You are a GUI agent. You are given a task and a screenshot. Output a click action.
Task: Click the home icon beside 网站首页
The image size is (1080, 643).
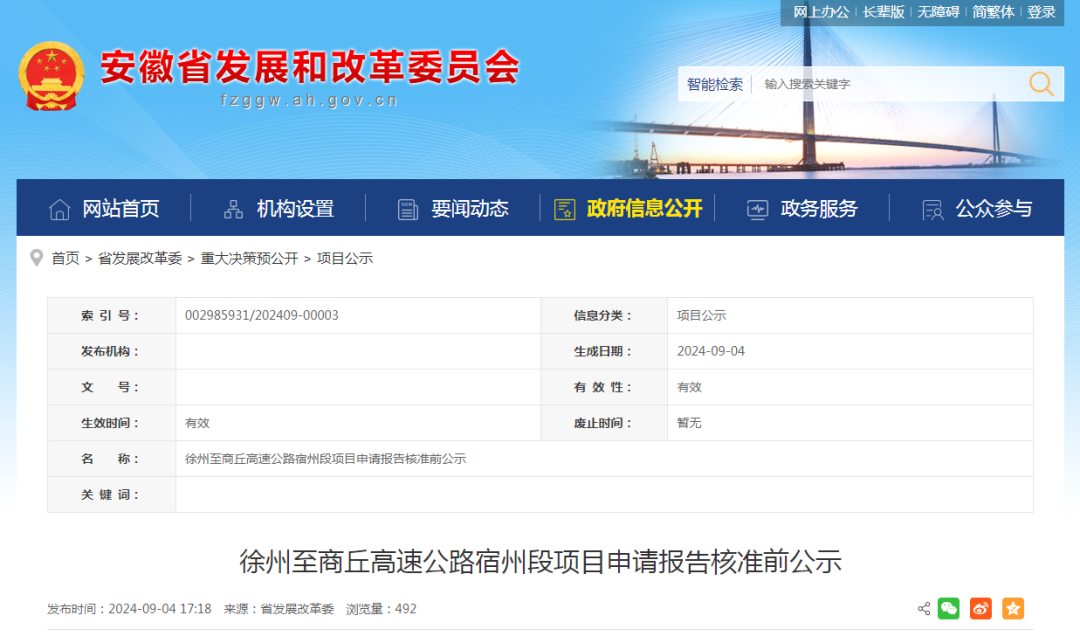click(59, 208)
